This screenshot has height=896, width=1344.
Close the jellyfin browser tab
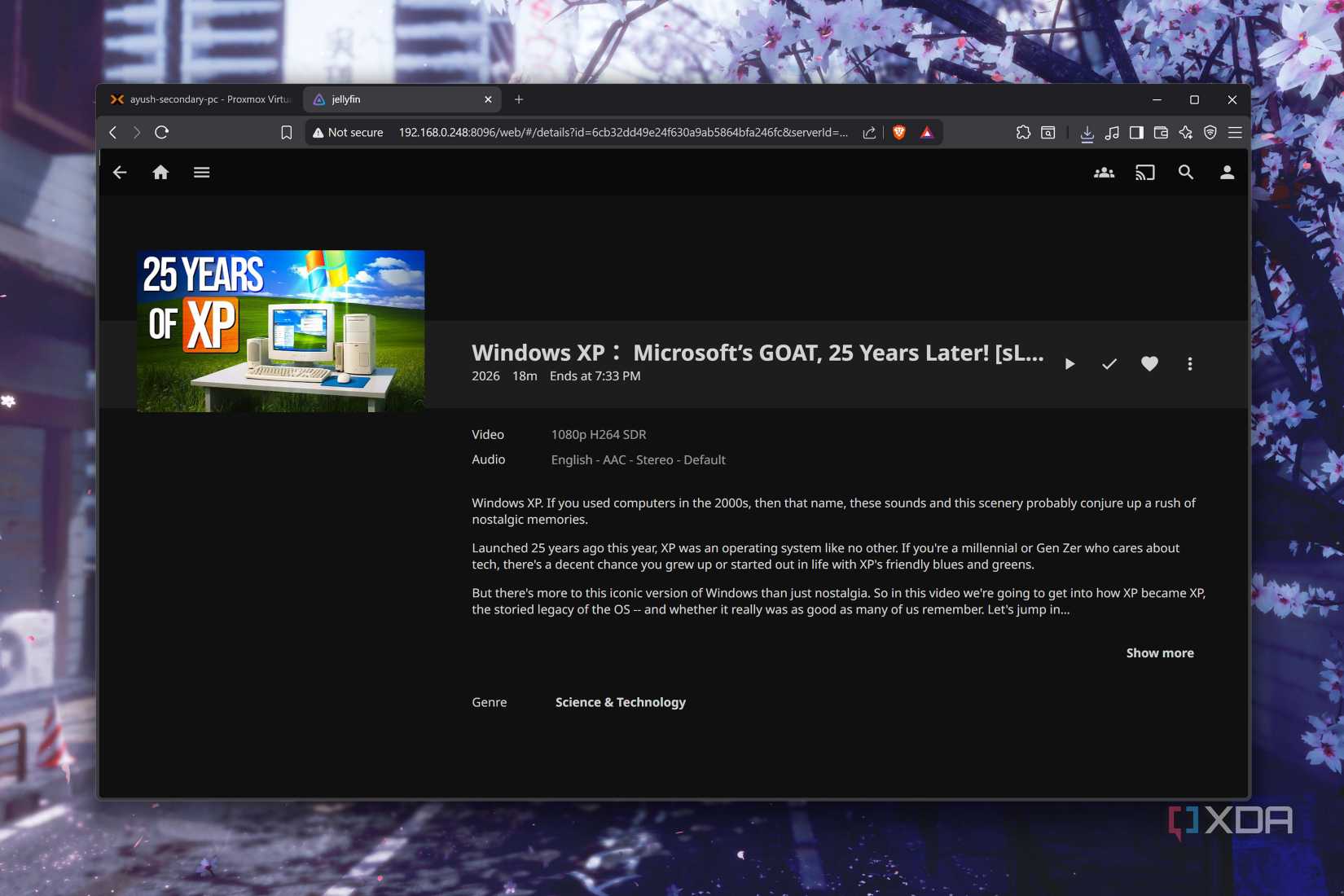coord(488,99)
